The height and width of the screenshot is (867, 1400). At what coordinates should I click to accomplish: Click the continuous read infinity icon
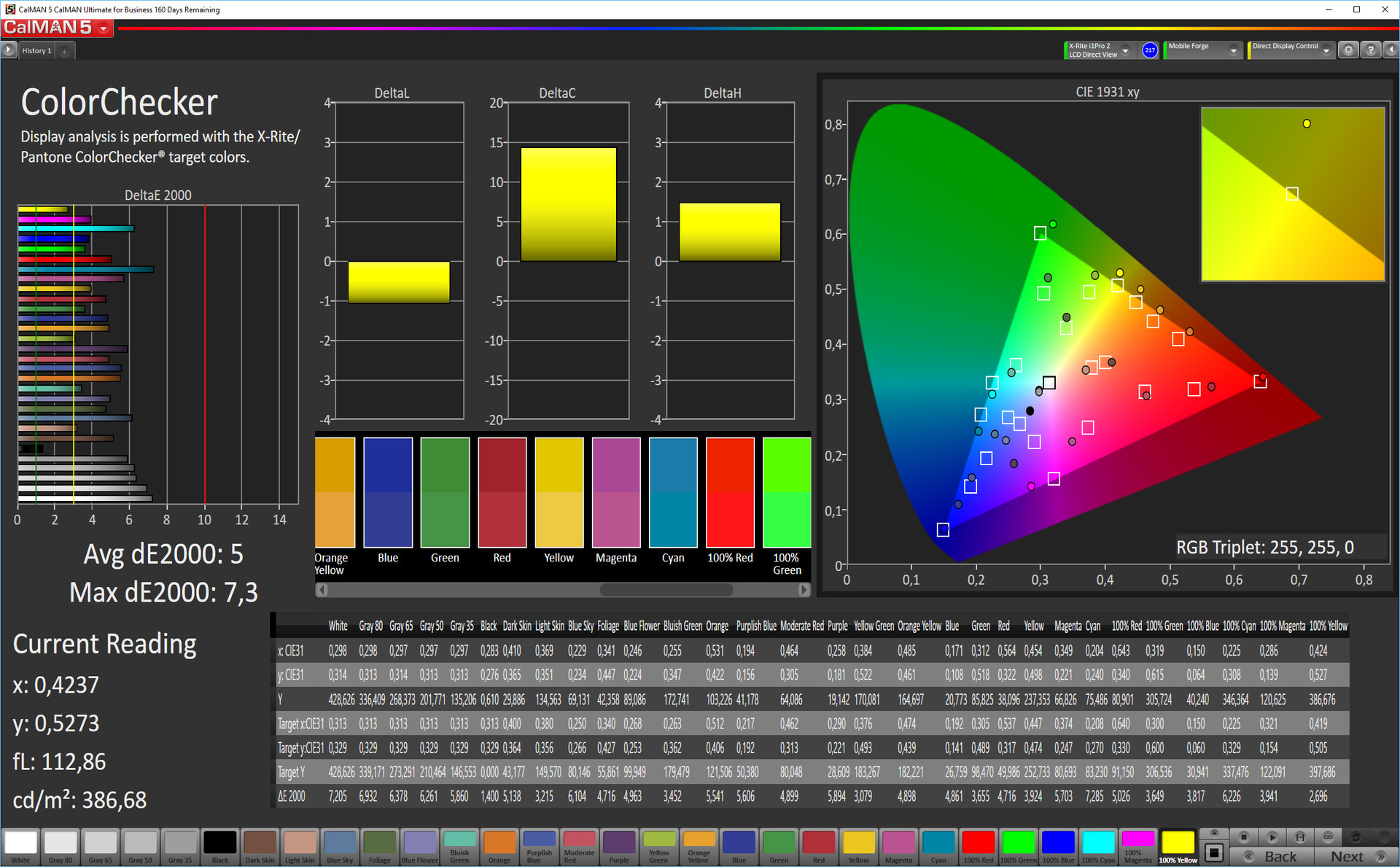point(1328,837)
